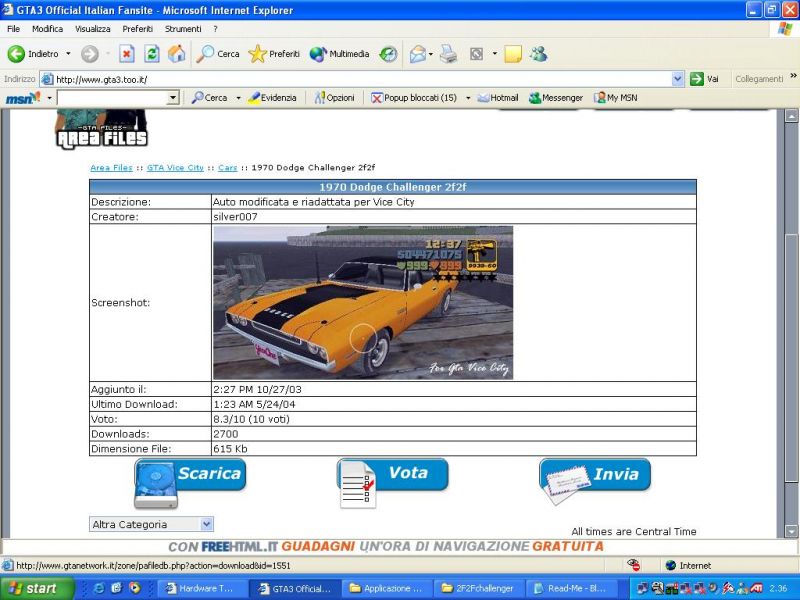Run the MSN toolbar Cerca search

[x=209, y=97]
